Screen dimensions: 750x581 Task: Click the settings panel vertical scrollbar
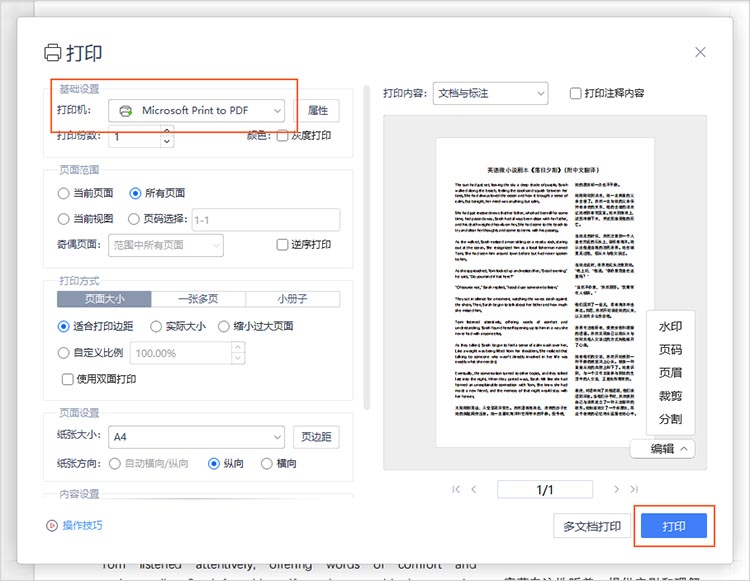point(367,248)
